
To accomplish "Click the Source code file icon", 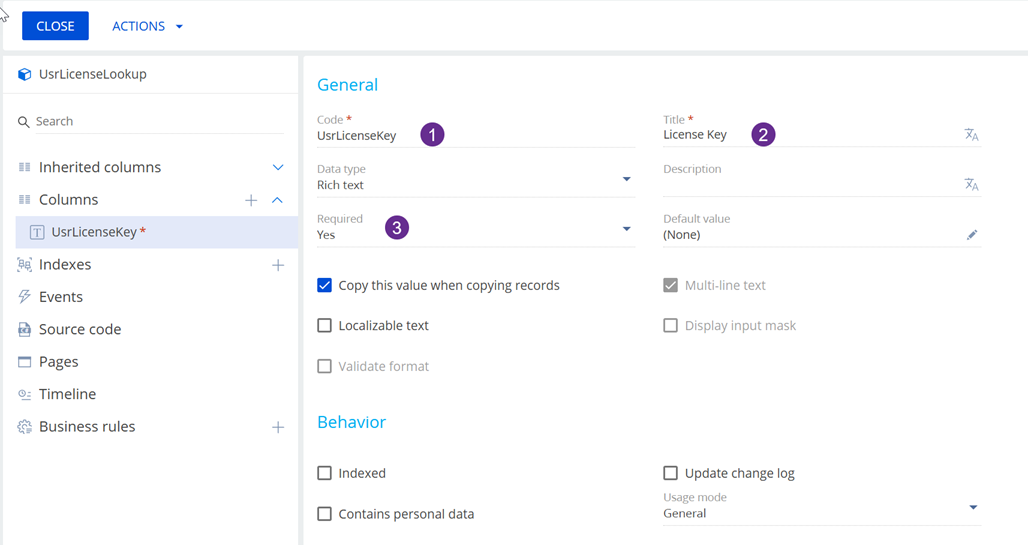I will pos(24,329).
